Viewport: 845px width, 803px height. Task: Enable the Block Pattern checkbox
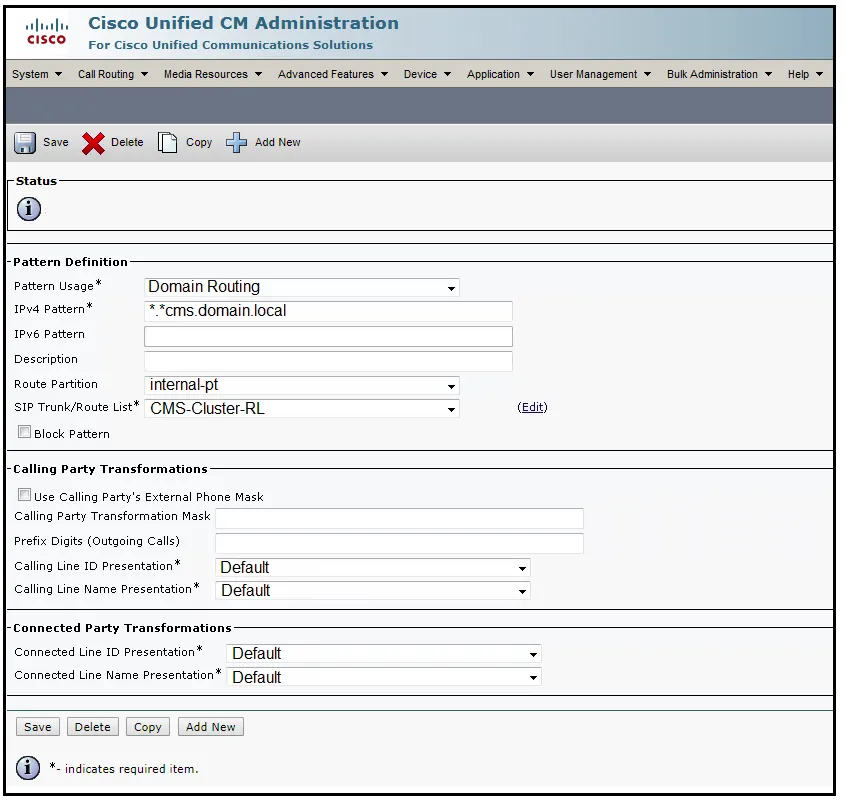[24, 432]
